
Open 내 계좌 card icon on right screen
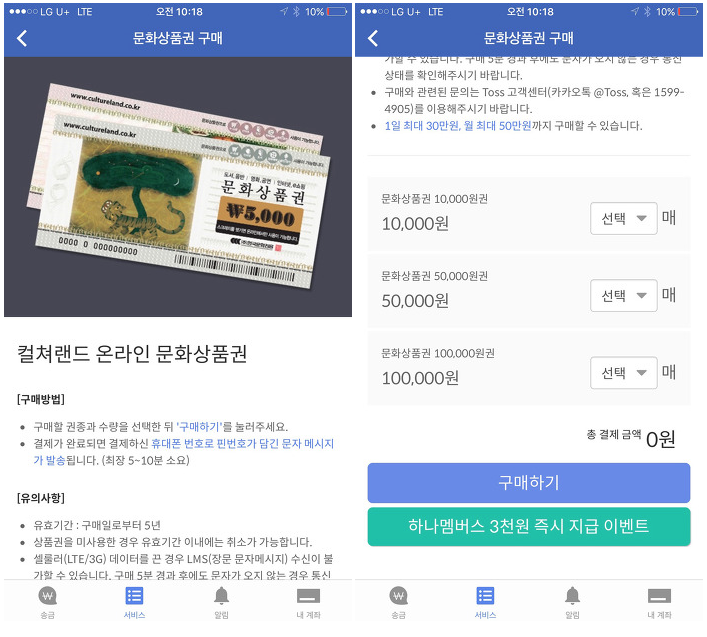pyautogui.click(x=659, y=596)
